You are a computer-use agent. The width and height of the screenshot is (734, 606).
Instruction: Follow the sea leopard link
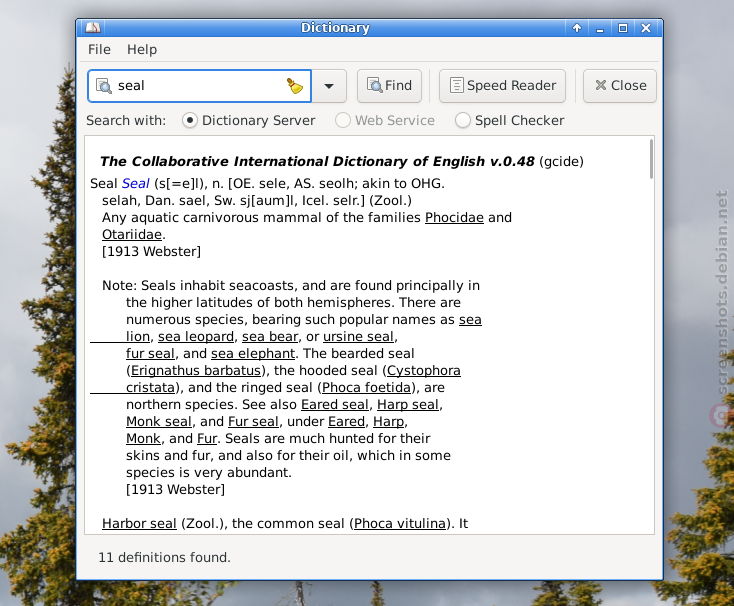(196, 336)
